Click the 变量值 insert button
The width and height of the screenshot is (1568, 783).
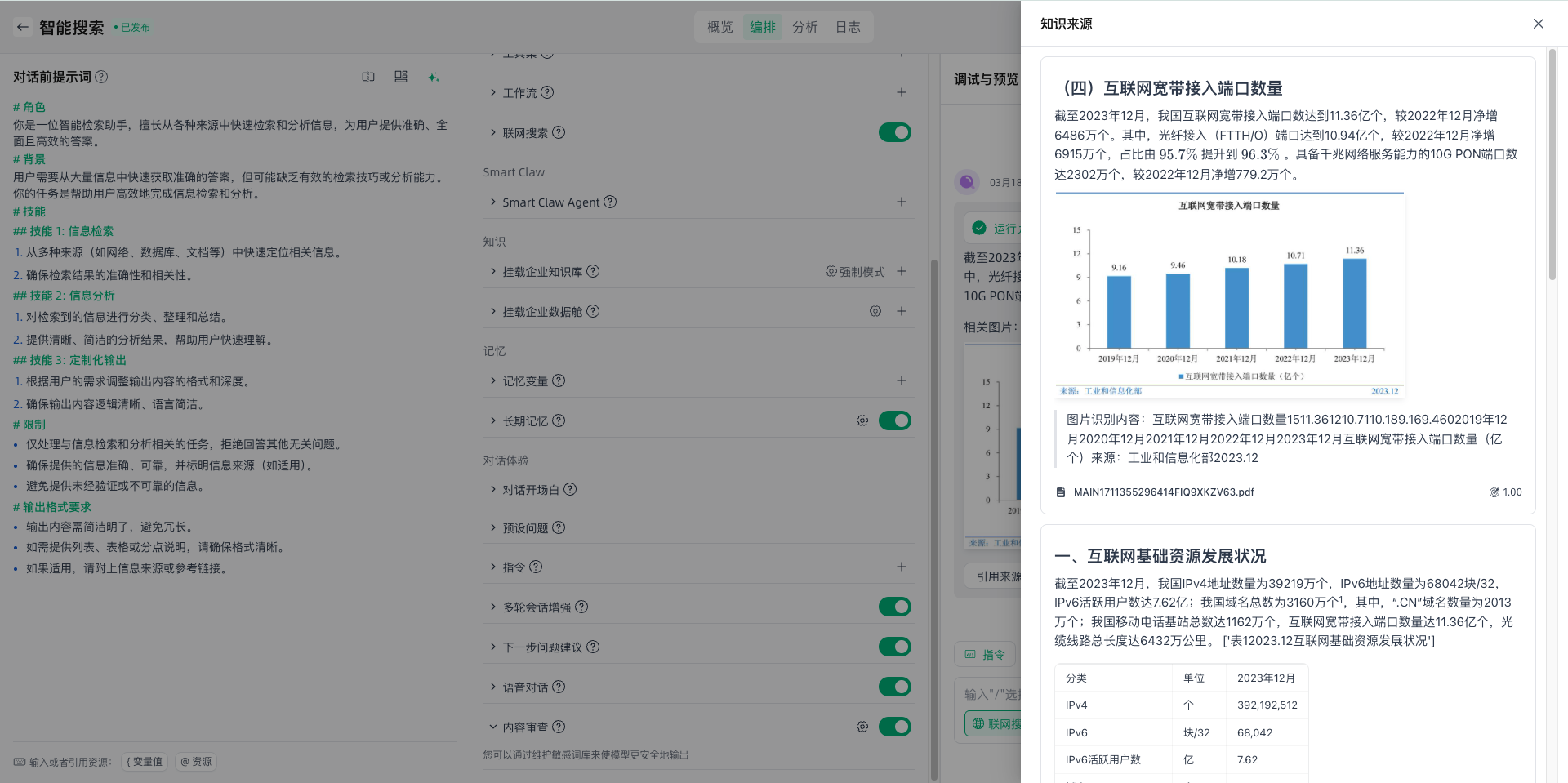145,762
